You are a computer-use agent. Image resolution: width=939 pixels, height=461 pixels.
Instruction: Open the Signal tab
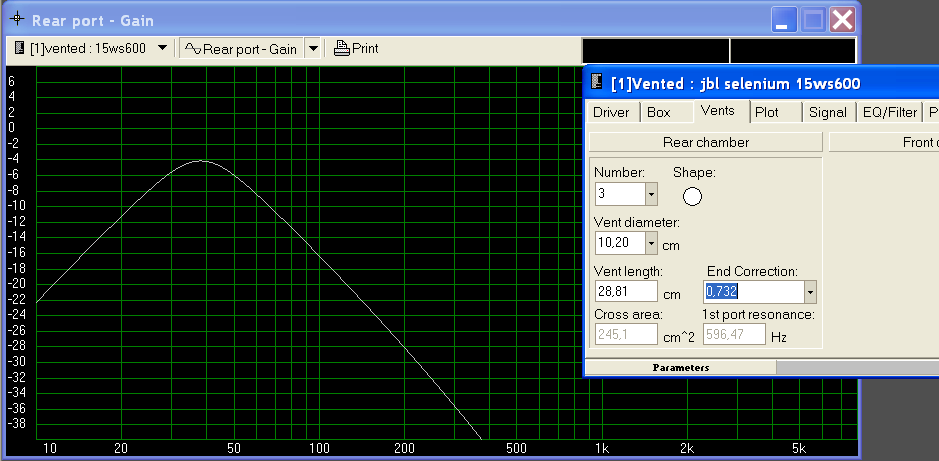tap(828, 113)
